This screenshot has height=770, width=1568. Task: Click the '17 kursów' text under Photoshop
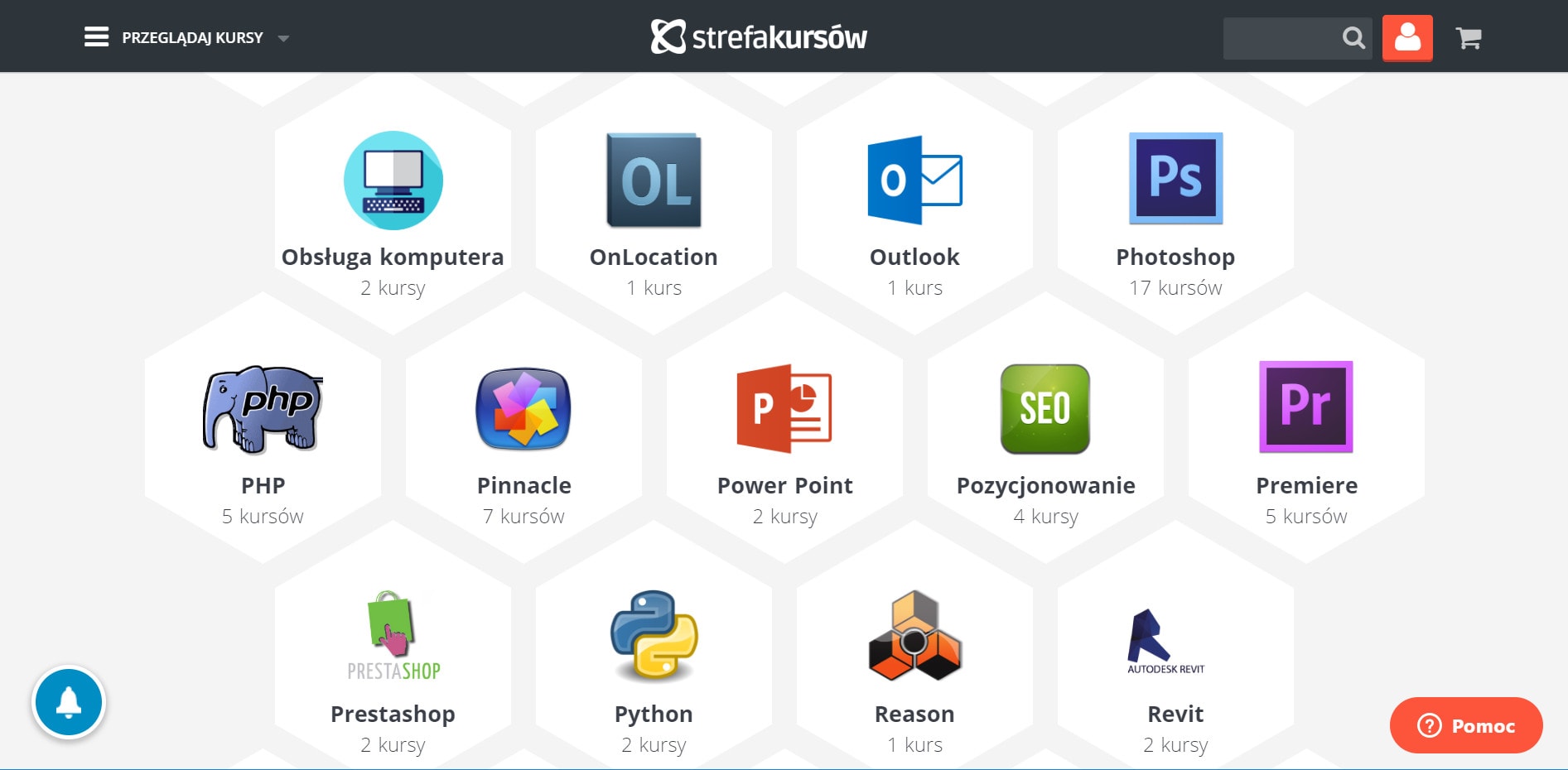1175,288
